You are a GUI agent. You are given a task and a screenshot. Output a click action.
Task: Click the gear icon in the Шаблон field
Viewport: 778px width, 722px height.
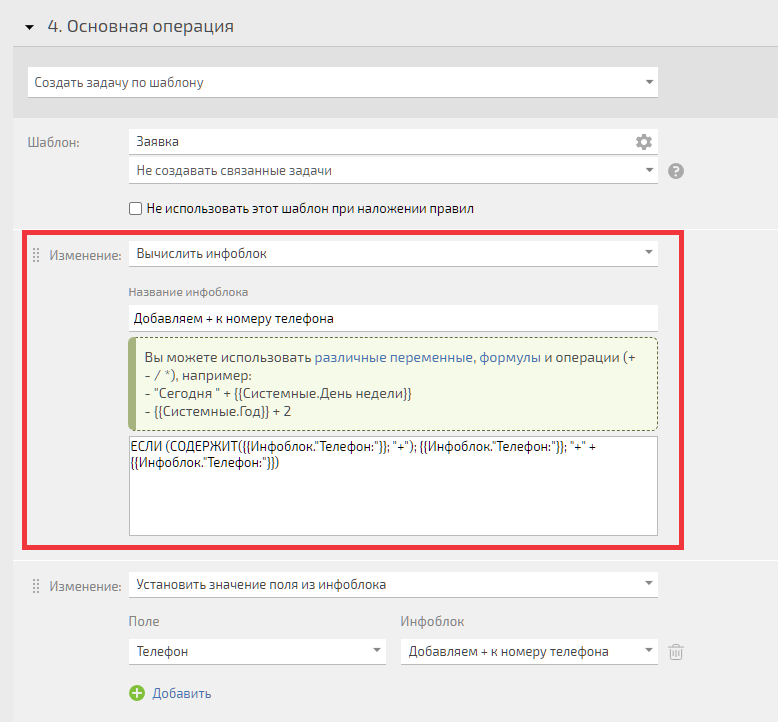tap(644, 142)
